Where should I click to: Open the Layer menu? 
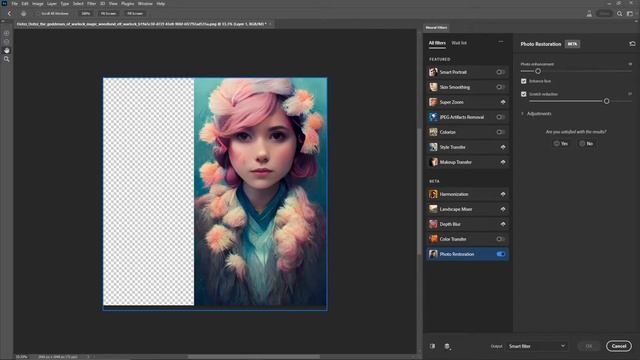(x=52, y=4)
